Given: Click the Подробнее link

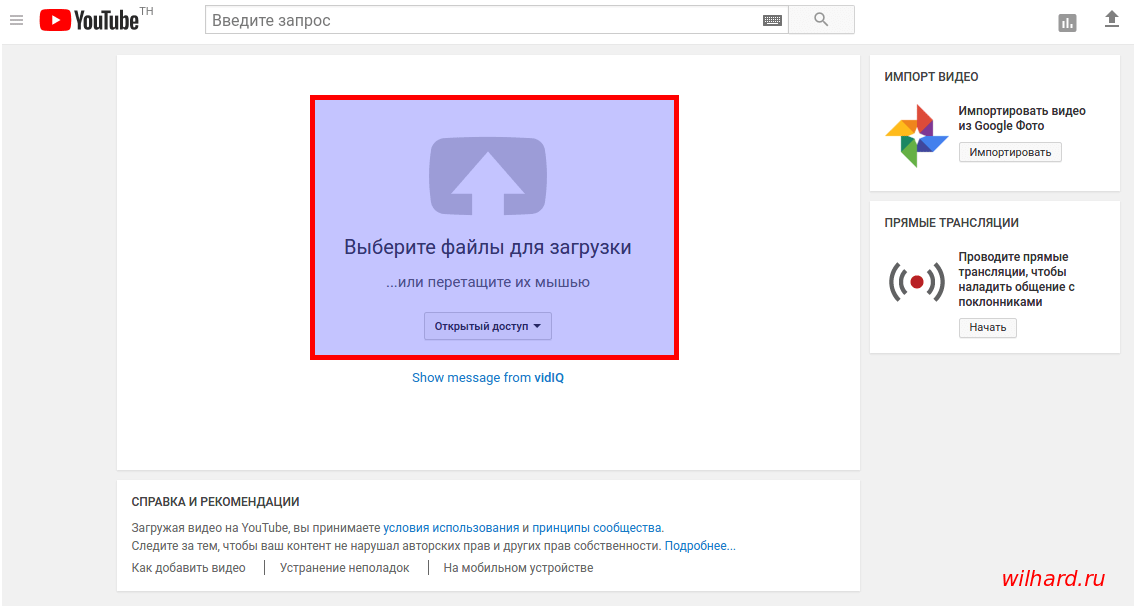Looking at the screenshot, I should [x=700, y=546].
